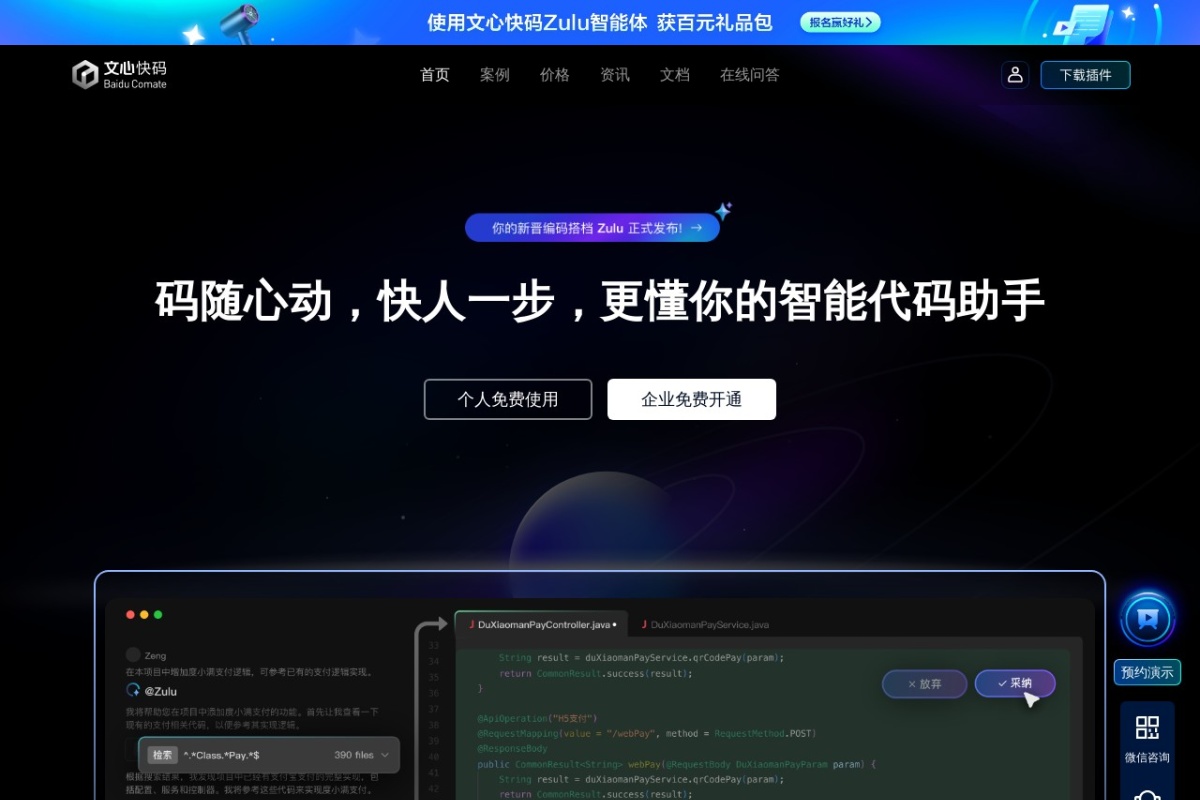This screenshot has width=1200, height=800.
Task: Click the 企业免费开通 button
Action: coord(692,398)
